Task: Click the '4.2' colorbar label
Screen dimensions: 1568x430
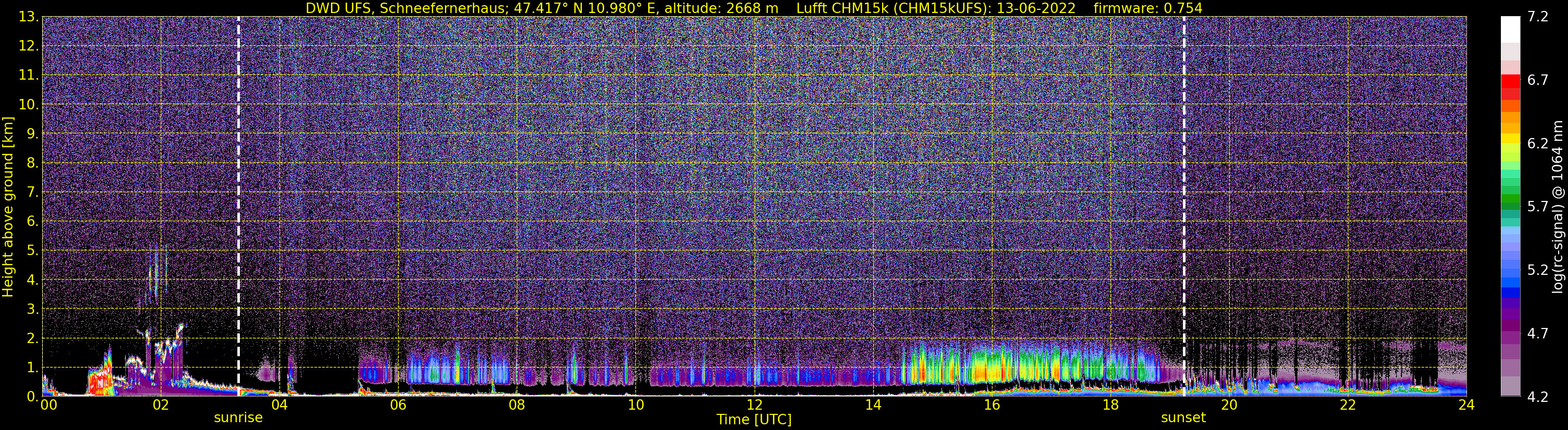Action: tap(1538, 397)
